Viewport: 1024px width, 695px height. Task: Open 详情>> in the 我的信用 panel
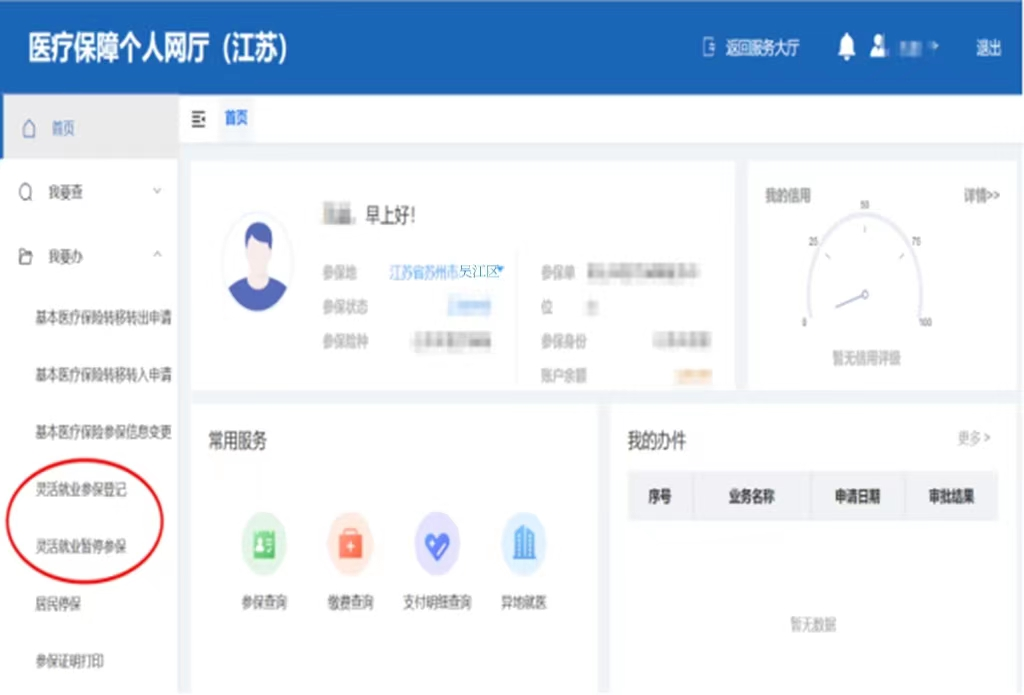(981, 196)
